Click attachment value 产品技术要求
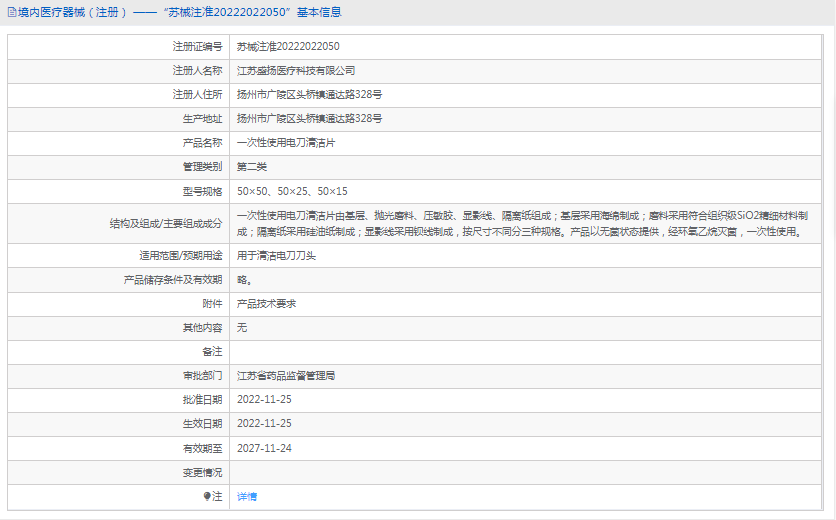The height and width of the screenshot is (520, 836). coord(266,303)
